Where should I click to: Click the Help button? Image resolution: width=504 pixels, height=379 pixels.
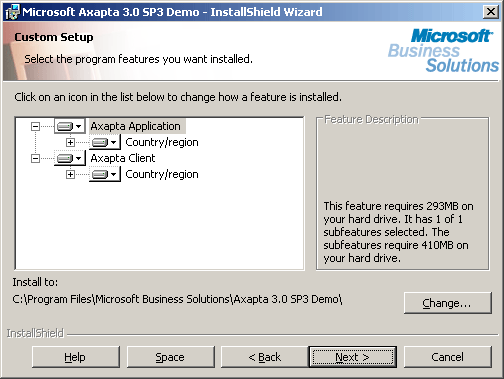click(76, 357)
